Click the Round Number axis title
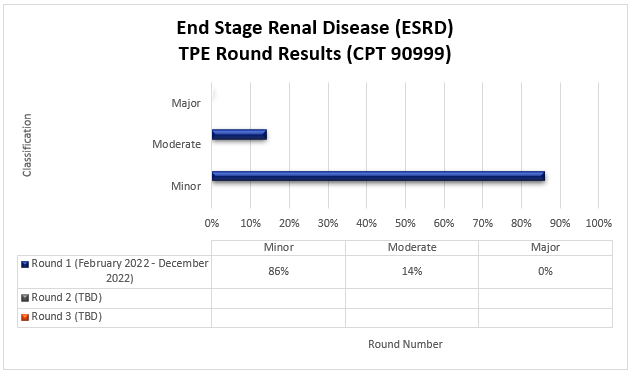This screenshot has height=375, width=632. [405, 344]
